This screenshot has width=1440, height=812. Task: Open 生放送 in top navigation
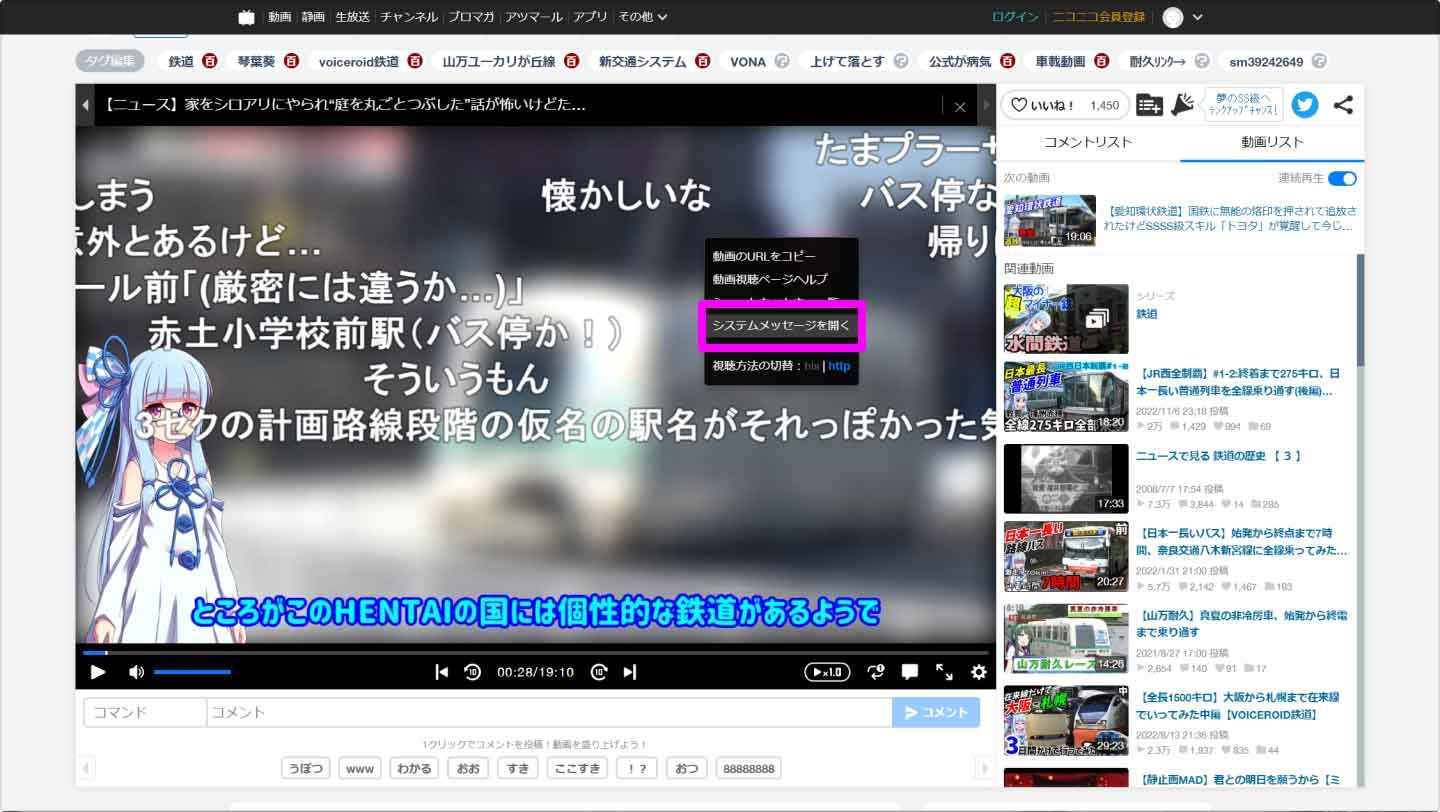tap(352, 17)
